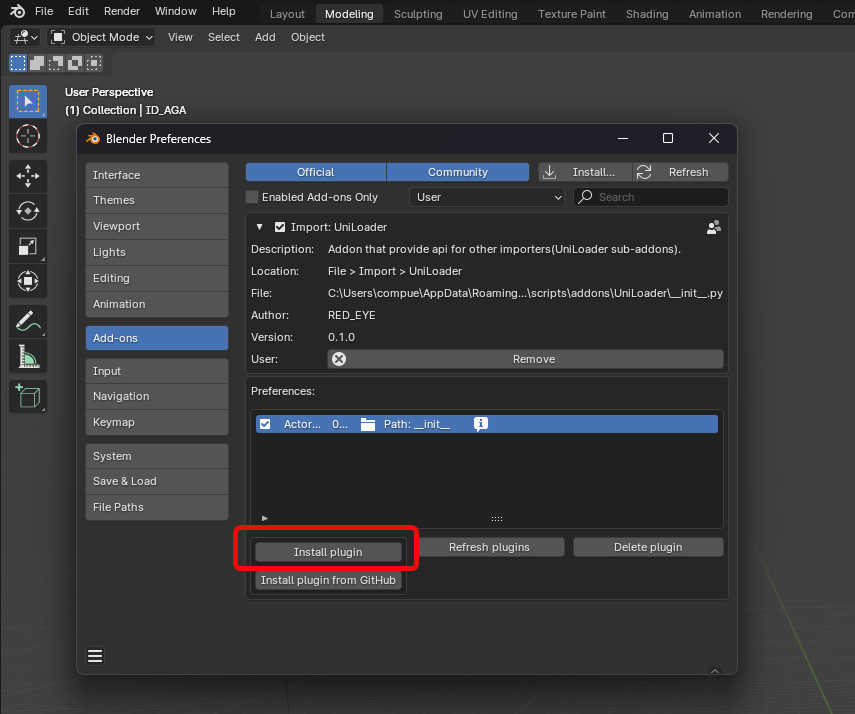Set selection mode to intersect
The image size is (855, 714).
tap(94, 63)
